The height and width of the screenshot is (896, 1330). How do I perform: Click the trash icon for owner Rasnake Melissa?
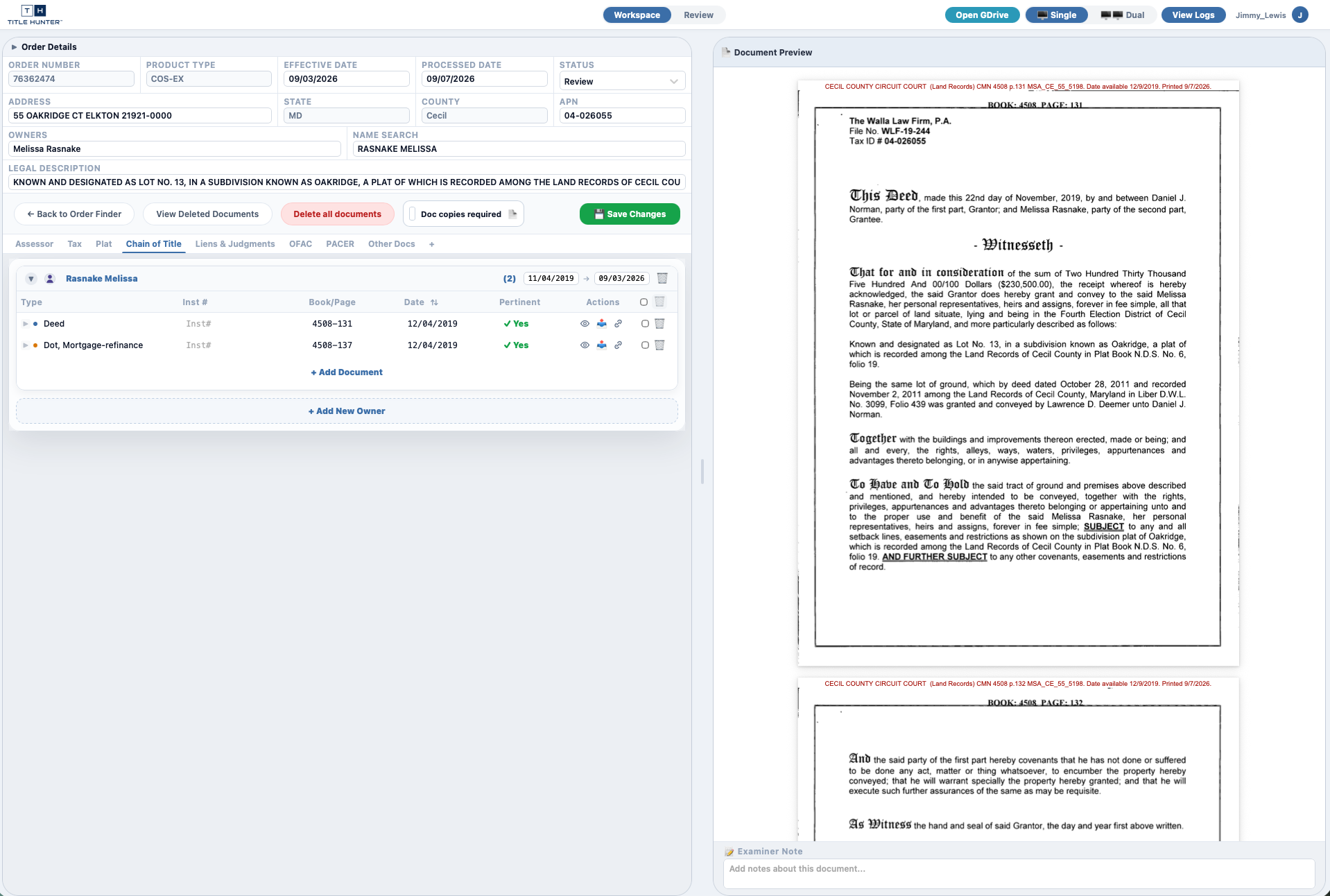662,278
